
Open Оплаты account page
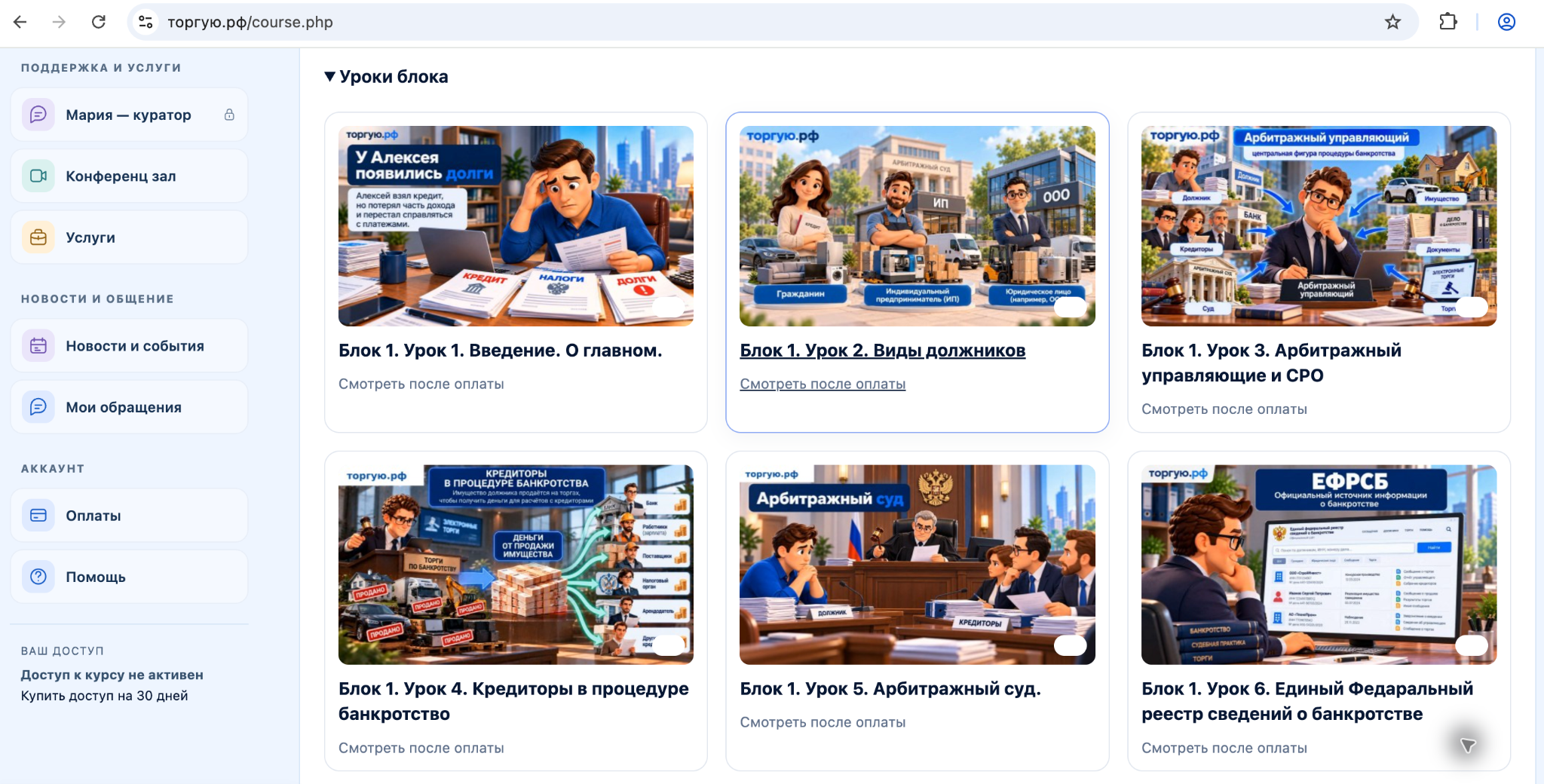[129, 516]
